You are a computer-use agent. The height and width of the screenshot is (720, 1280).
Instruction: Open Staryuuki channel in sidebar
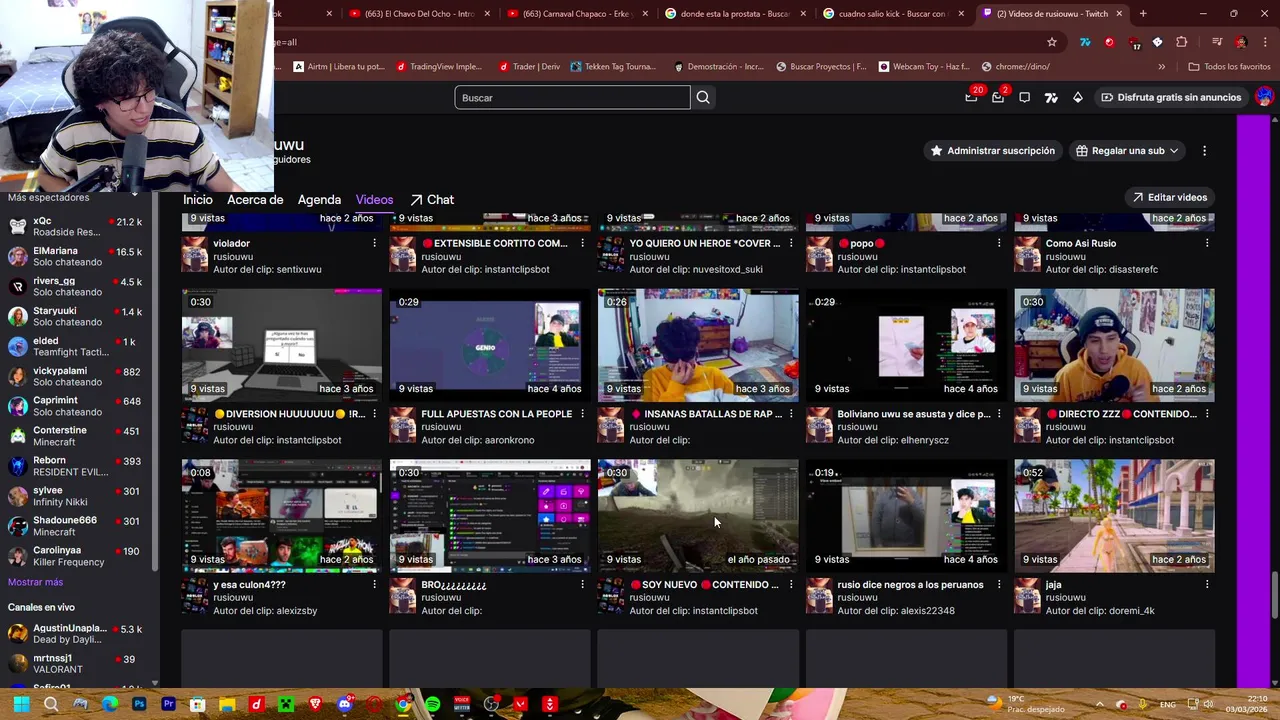tap(78, 316)
